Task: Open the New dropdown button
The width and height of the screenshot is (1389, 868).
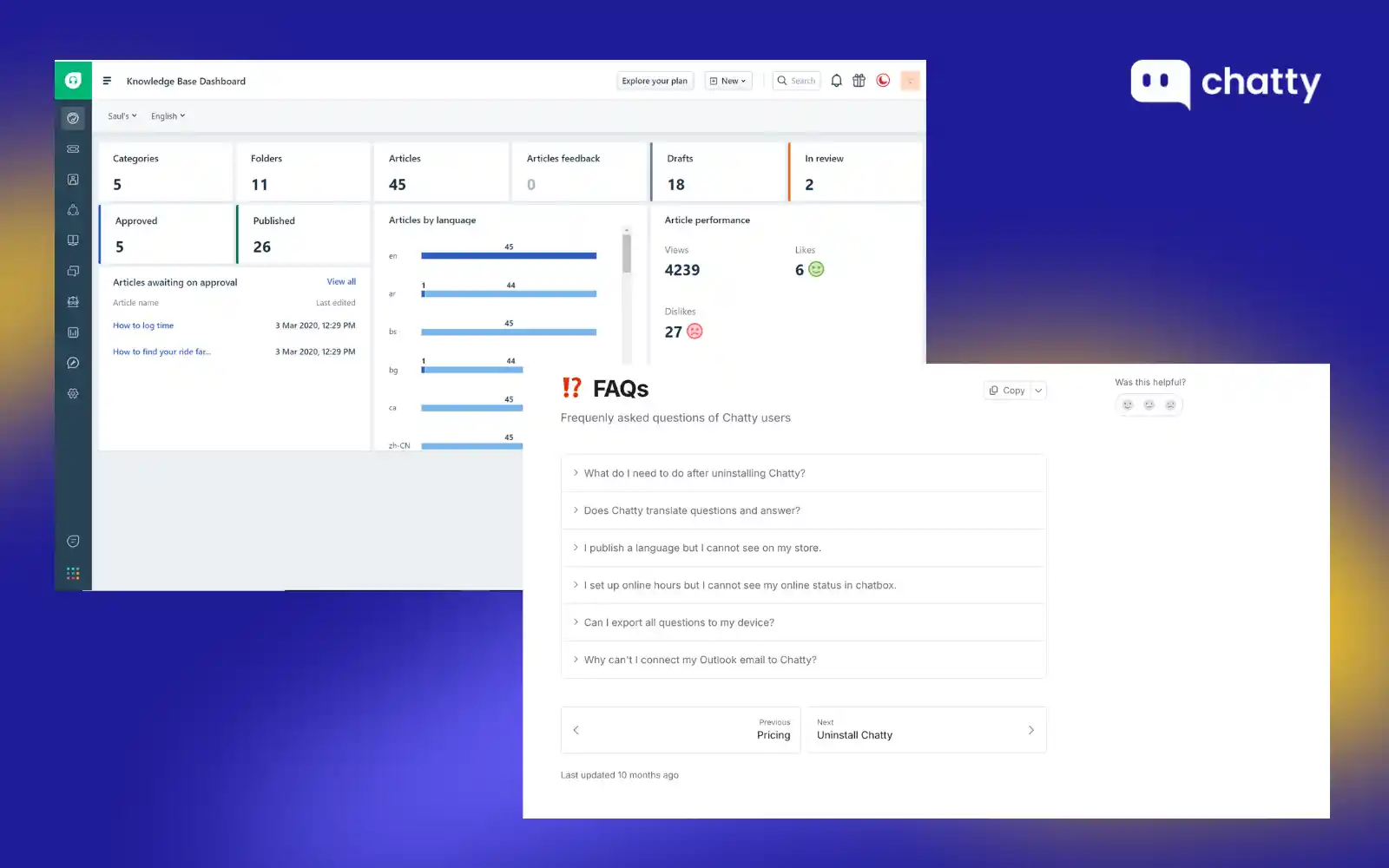Action: pyautogui.click(x=727, y=81)
